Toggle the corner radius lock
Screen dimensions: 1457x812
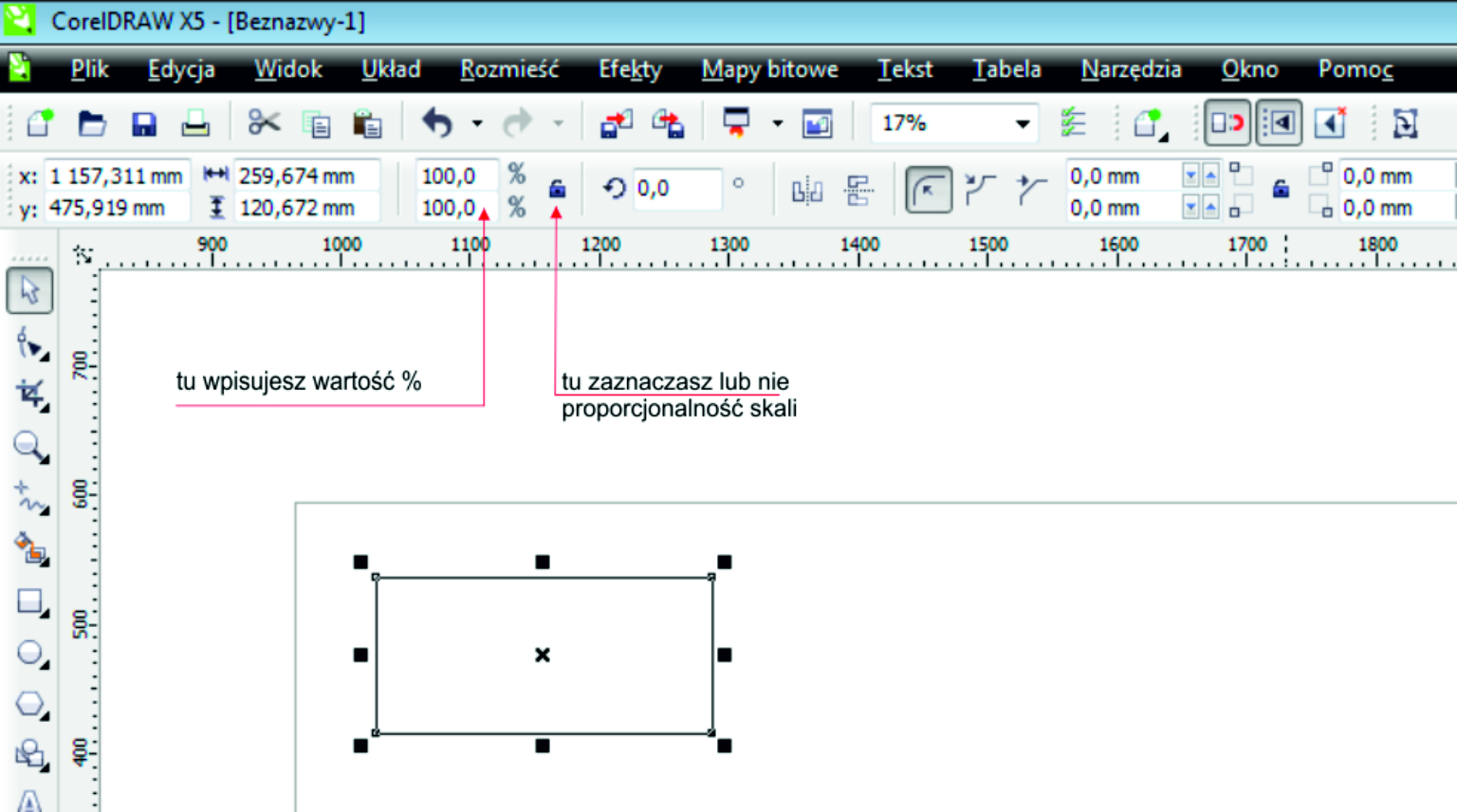[1281, 189]
